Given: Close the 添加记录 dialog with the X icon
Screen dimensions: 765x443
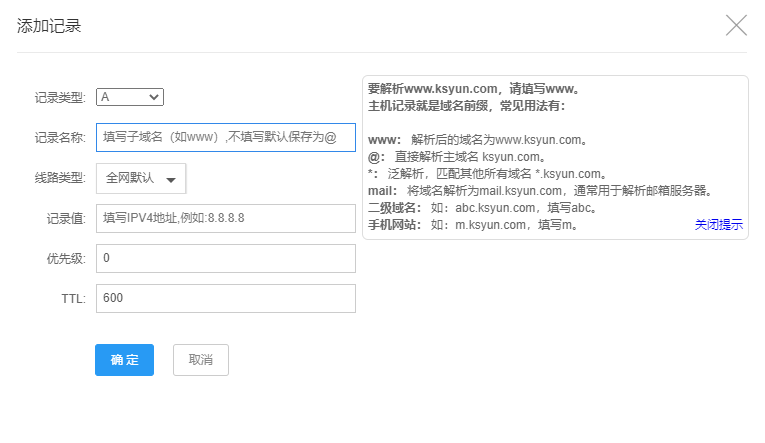Looking at the screenshot, I should point(736,25).
